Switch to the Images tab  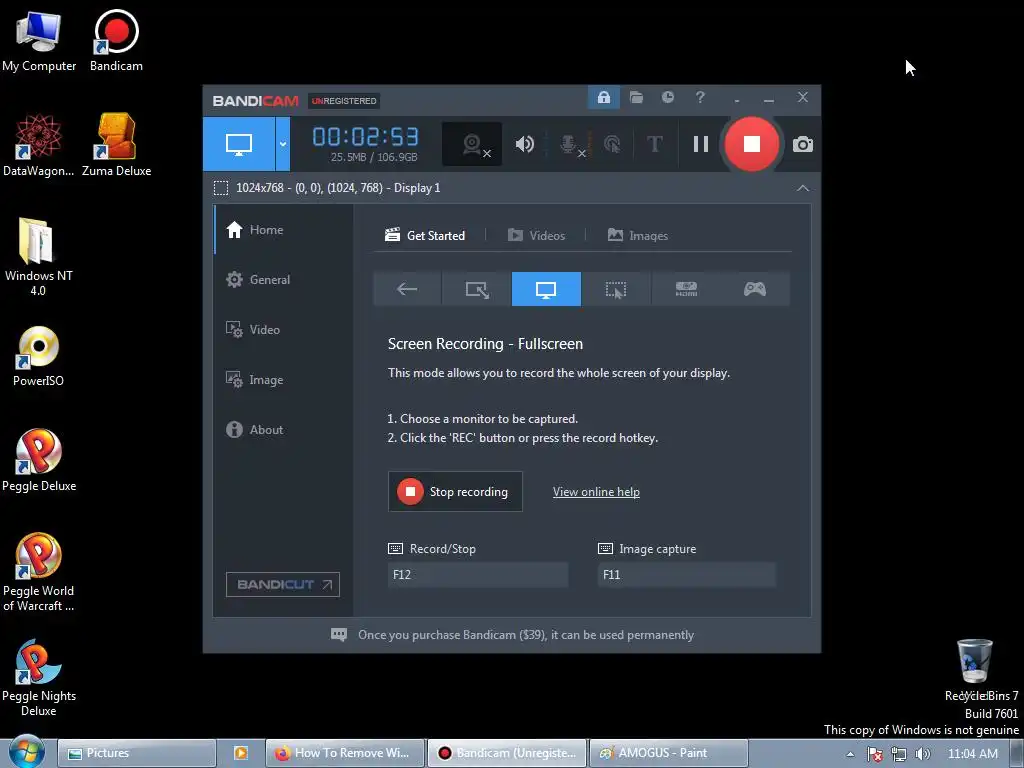pos(637,236)
